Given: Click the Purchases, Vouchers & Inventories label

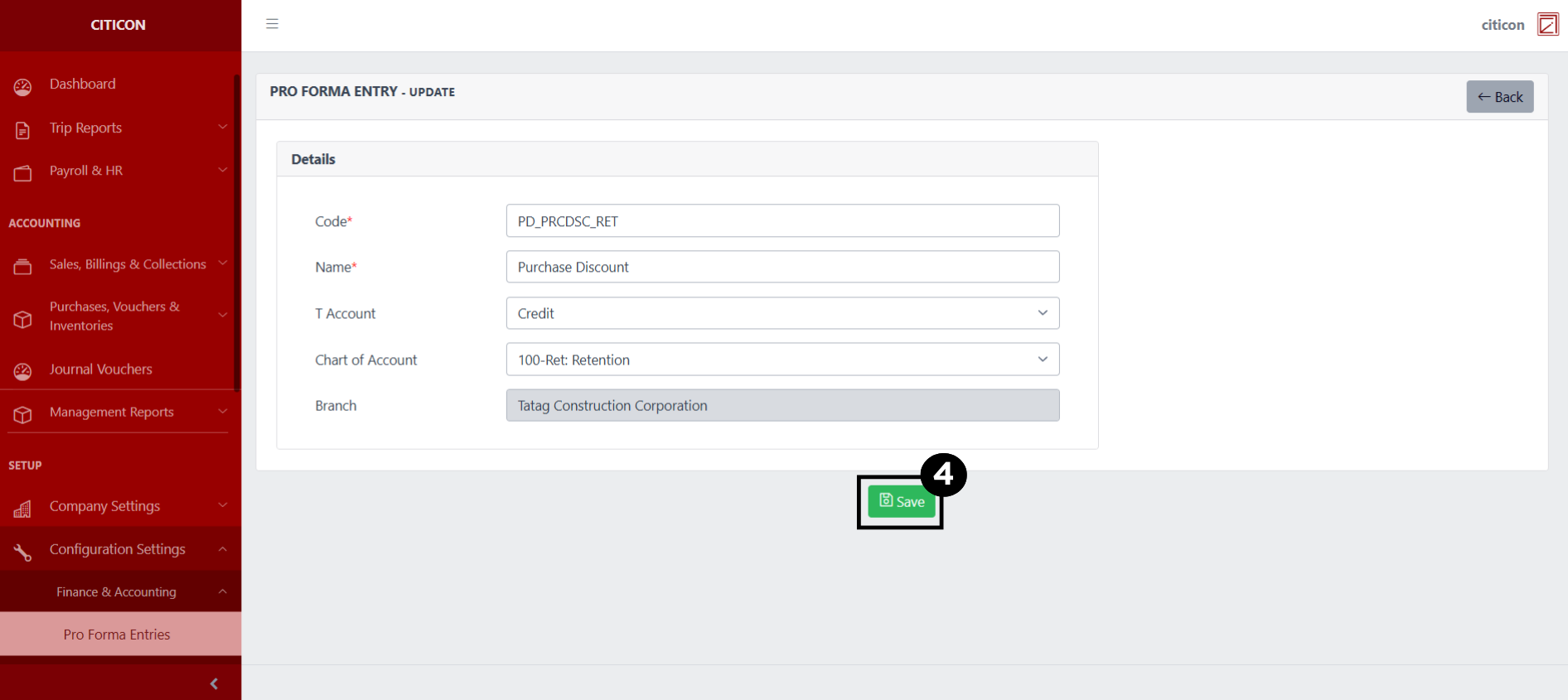Looking at the screenshot, I should click(114, 316).
